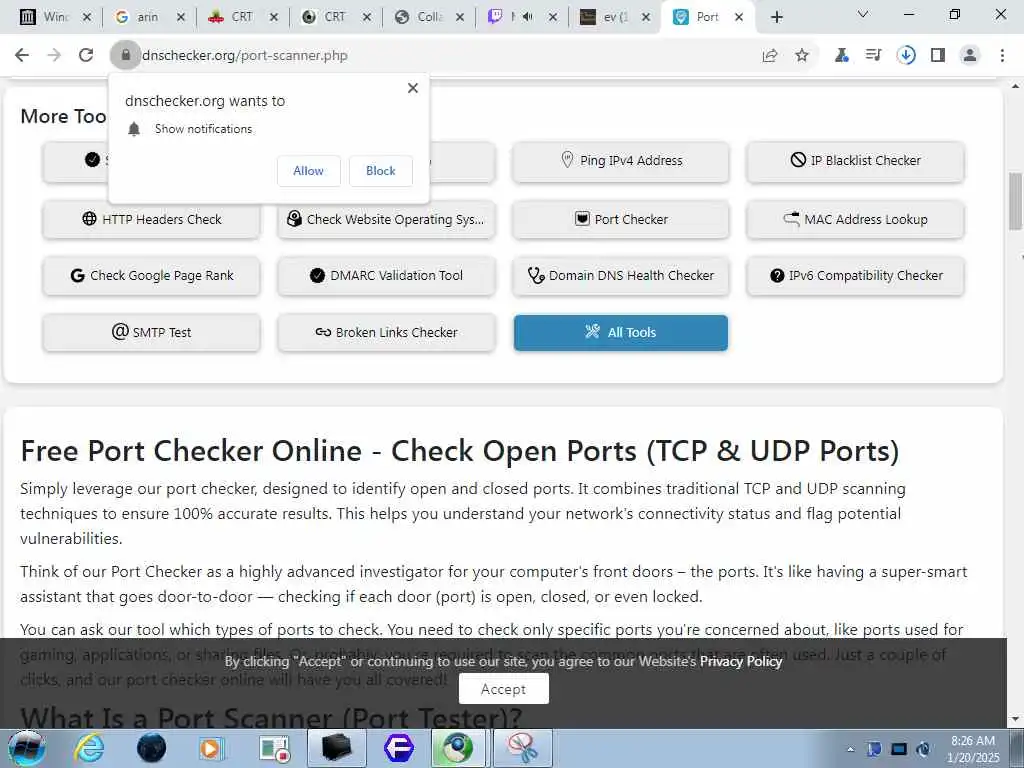Image resolution: width=1024 pixels, height=768 pixels.
Task: Click the page vertical scrollbar thumb
Action: [1015, 201]
